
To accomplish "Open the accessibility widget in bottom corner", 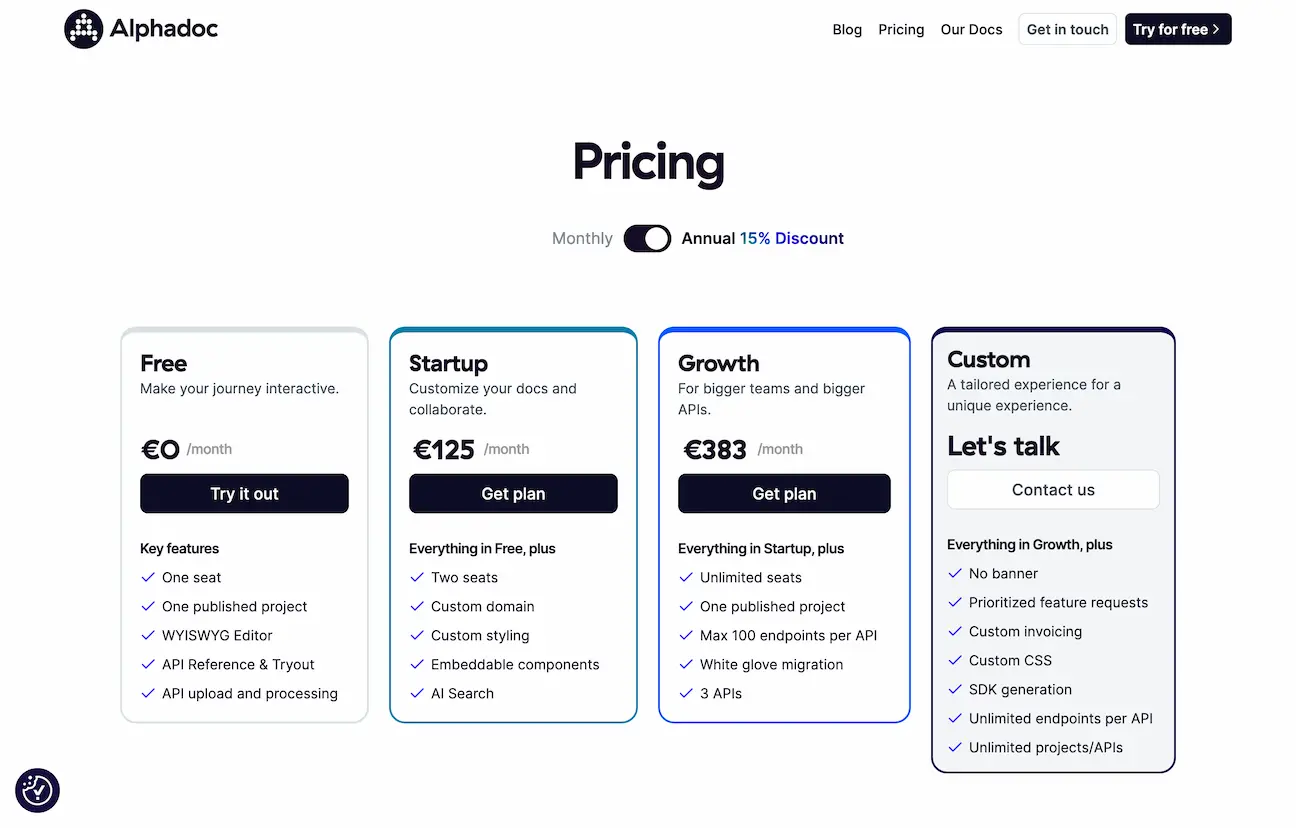I will click(x=37, y=790).
